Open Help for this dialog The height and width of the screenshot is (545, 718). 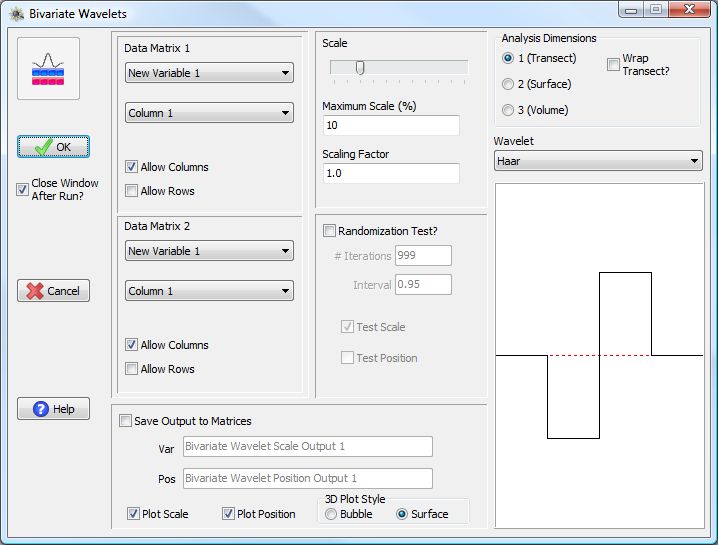54,409
